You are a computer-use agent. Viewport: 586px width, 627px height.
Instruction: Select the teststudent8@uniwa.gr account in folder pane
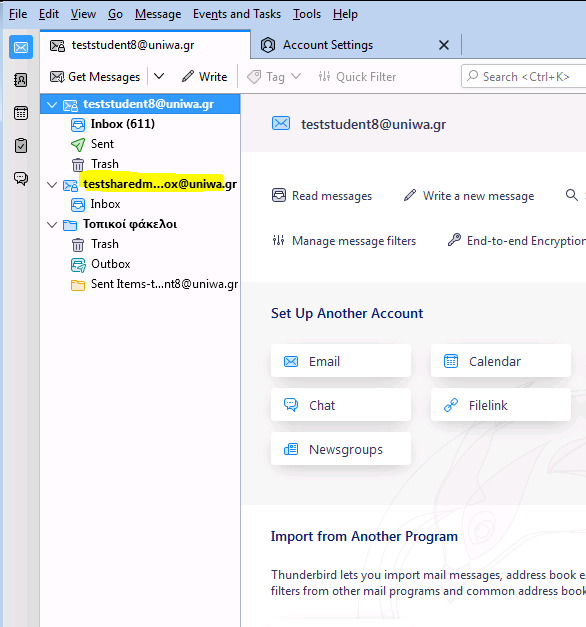coord(140,104)
